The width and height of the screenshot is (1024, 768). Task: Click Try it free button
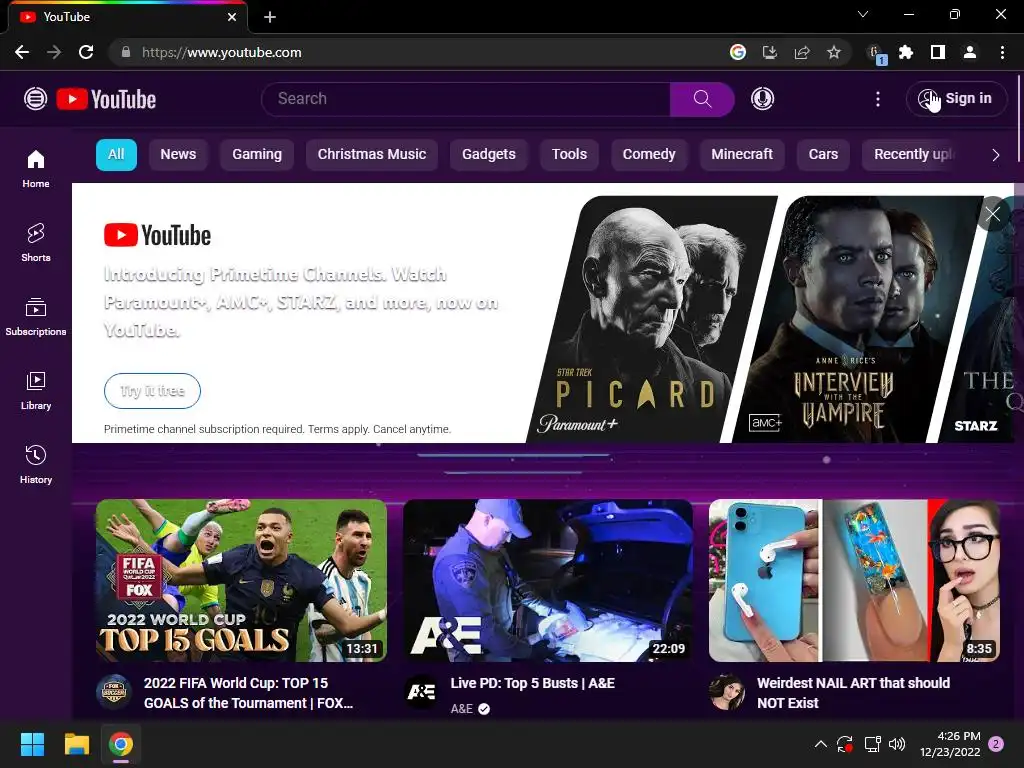[152, 391]
